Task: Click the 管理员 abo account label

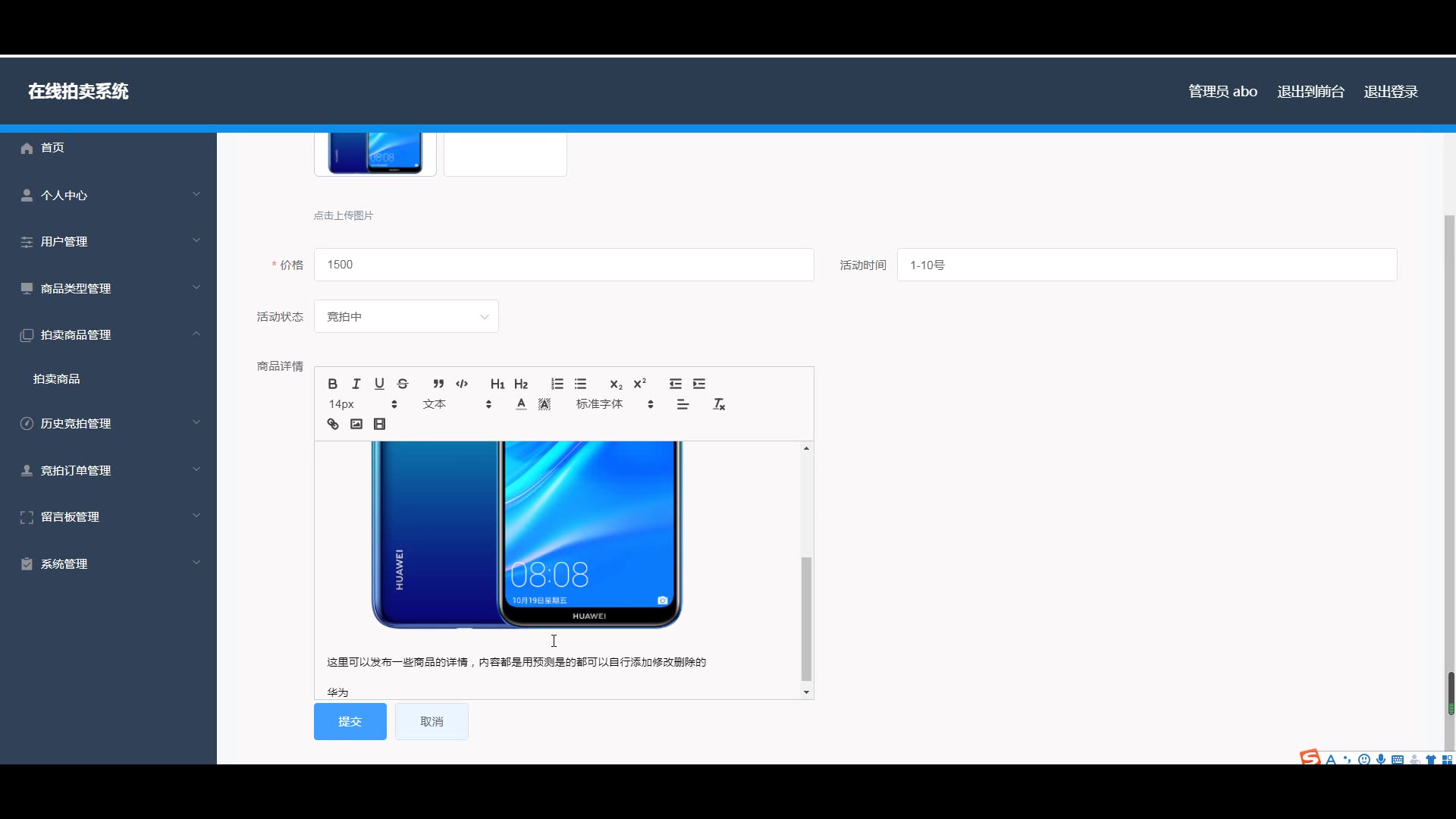Action: [x=1222, y=92]
